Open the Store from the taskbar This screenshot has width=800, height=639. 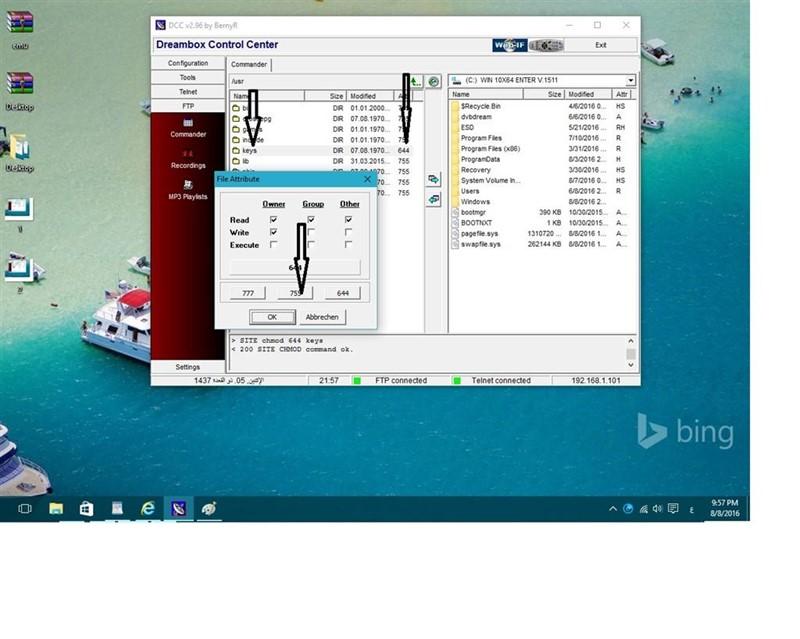(x=86, y=508)
